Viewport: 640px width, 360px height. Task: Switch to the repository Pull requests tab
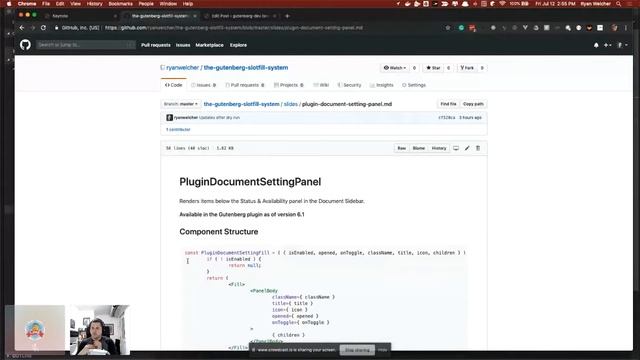point(245,85)
